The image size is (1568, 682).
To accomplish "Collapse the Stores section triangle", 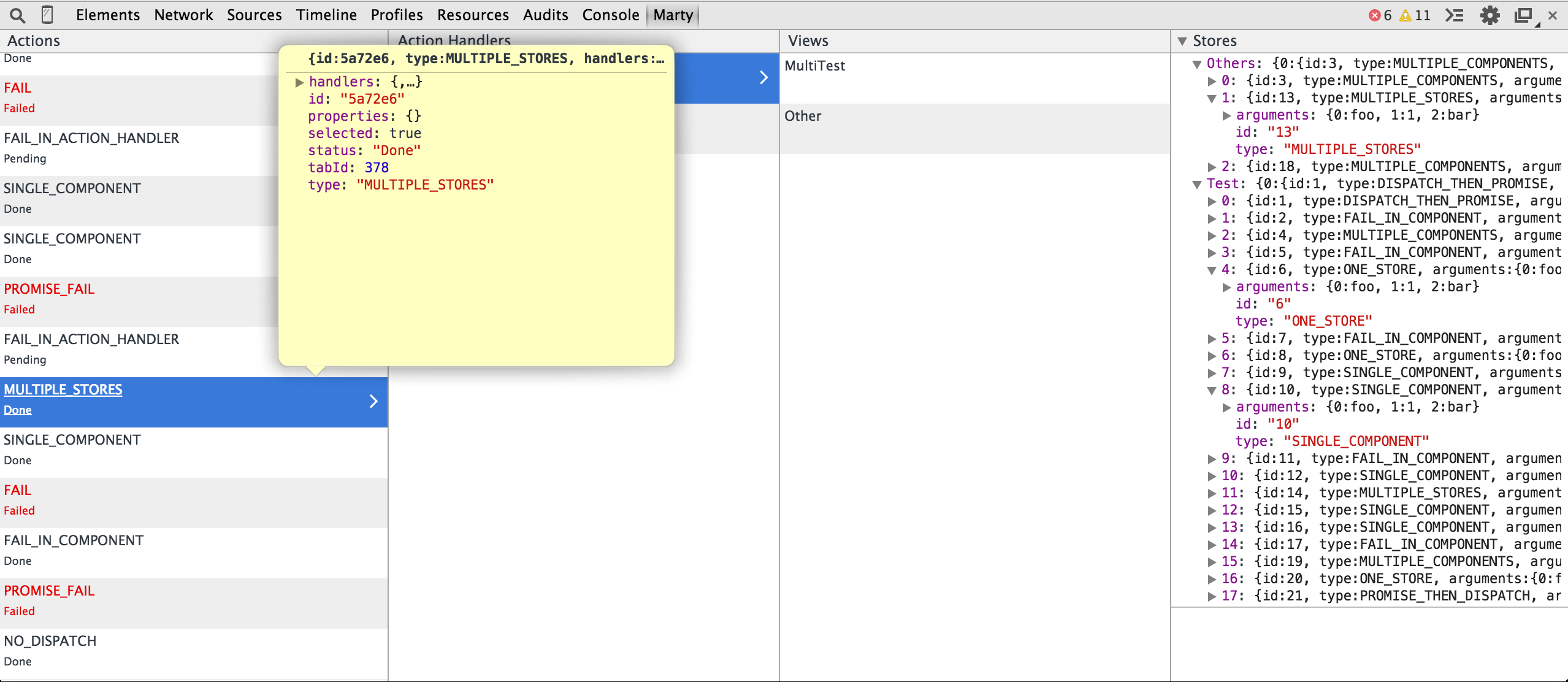I will 1182,41.
